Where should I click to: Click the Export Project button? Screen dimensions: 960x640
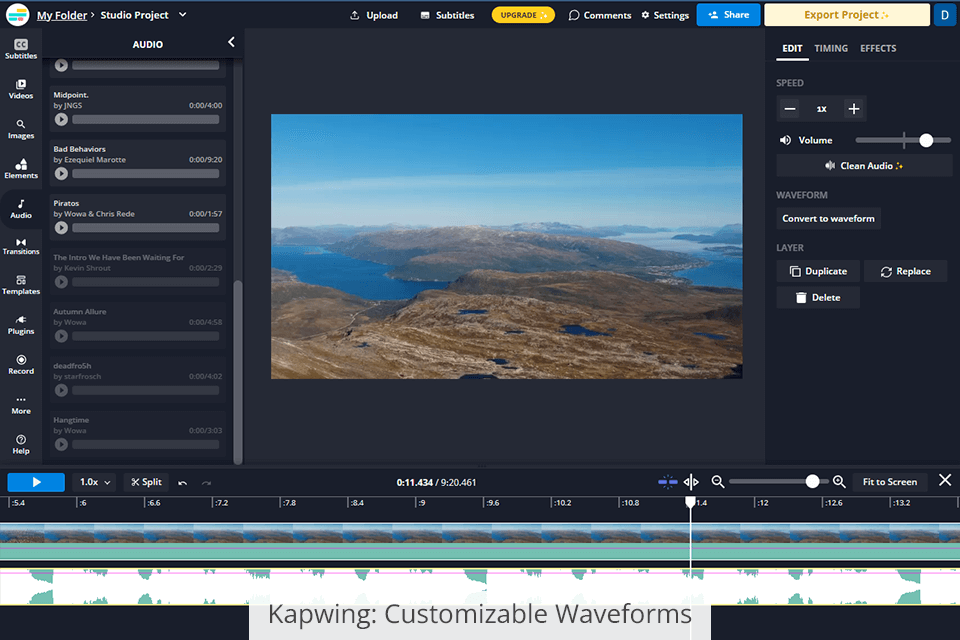847,15
